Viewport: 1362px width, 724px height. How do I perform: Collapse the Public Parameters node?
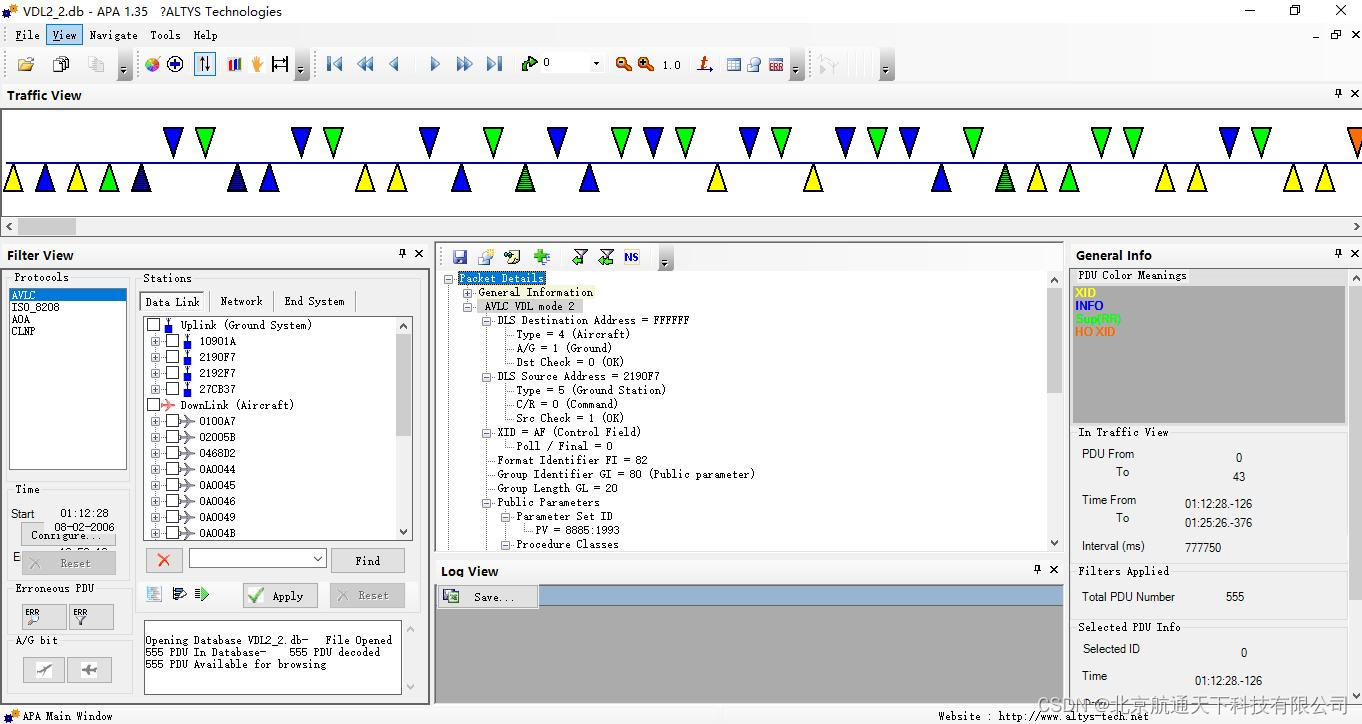487,503
